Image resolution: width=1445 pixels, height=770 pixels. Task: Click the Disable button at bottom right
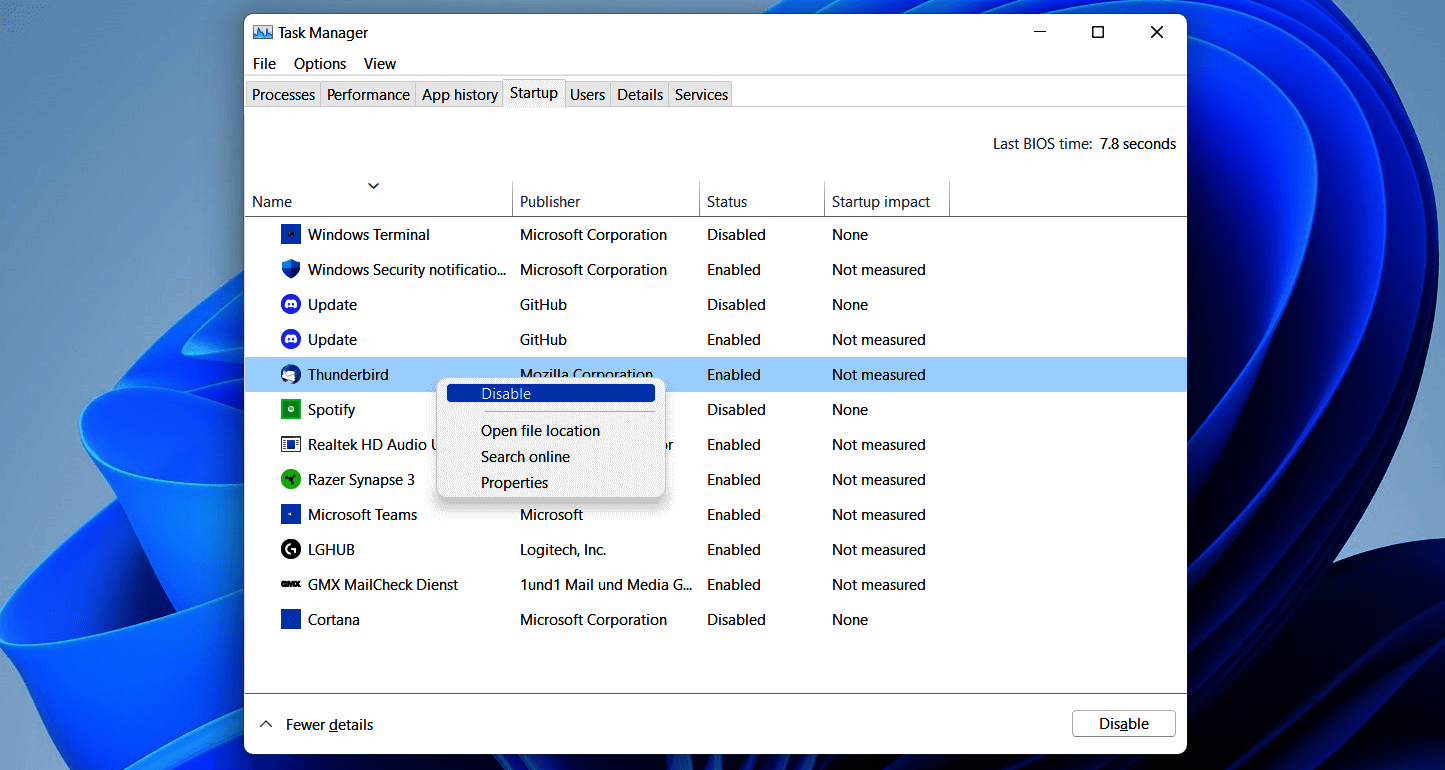point(1123,723)
